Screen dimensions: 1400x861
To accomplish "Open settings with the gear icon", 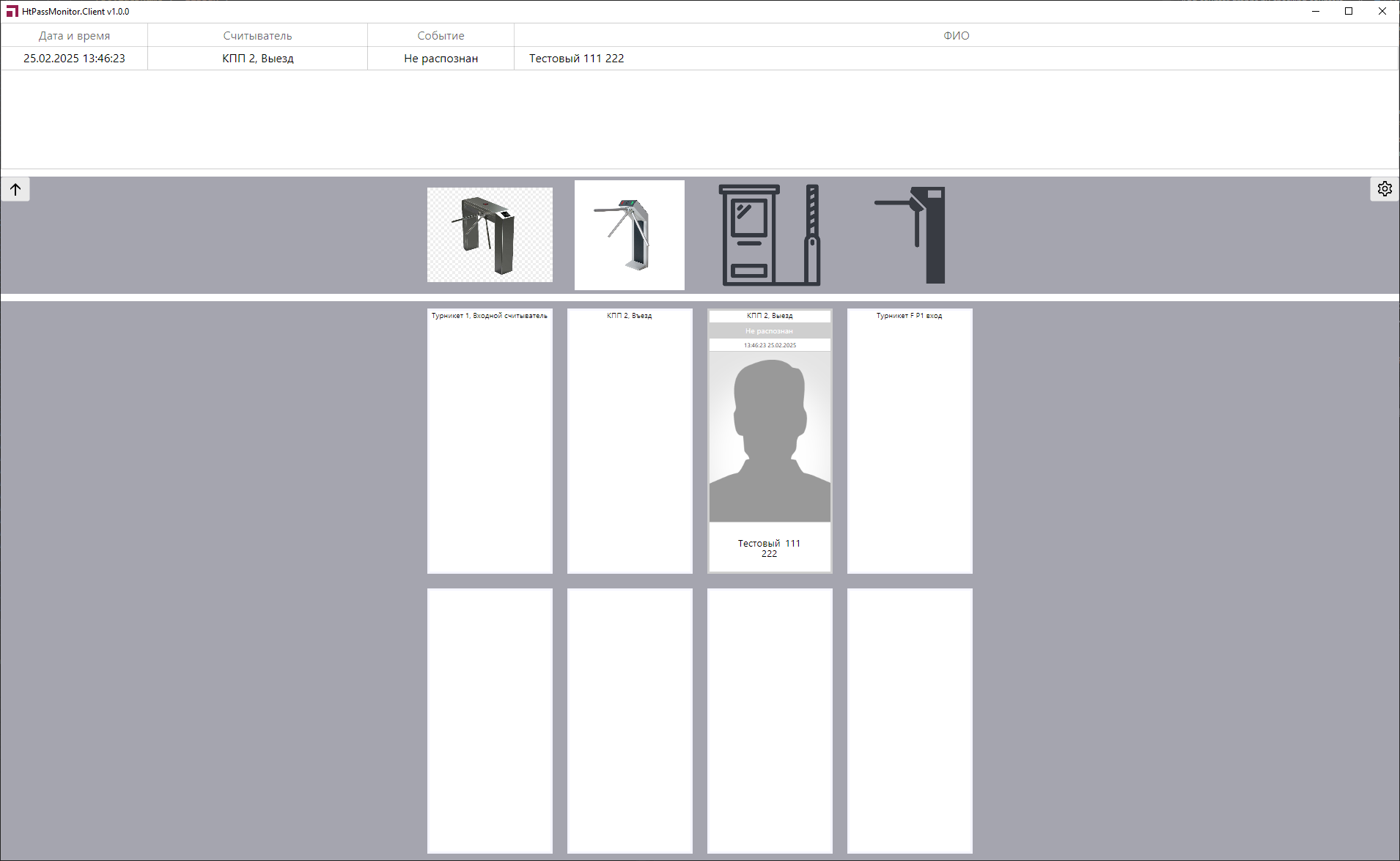I will (x=1384, y=189).
